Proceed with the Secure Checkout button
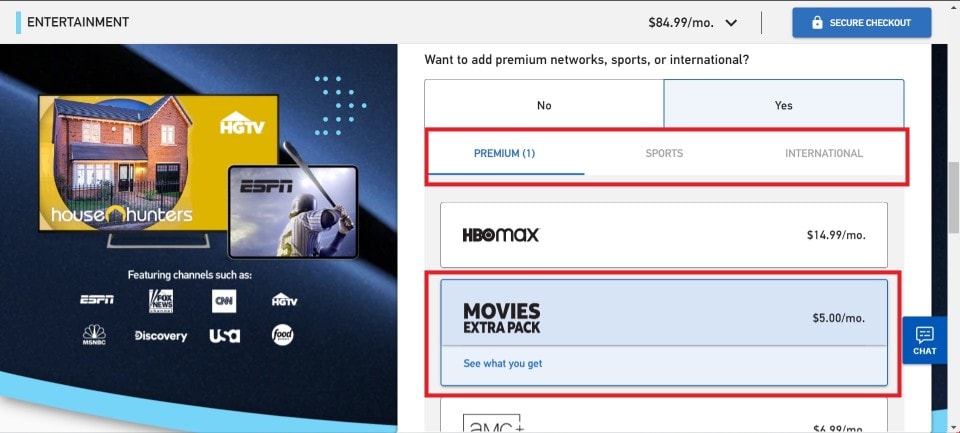Viewport: 960px width, 433px height. coord(861,23)
